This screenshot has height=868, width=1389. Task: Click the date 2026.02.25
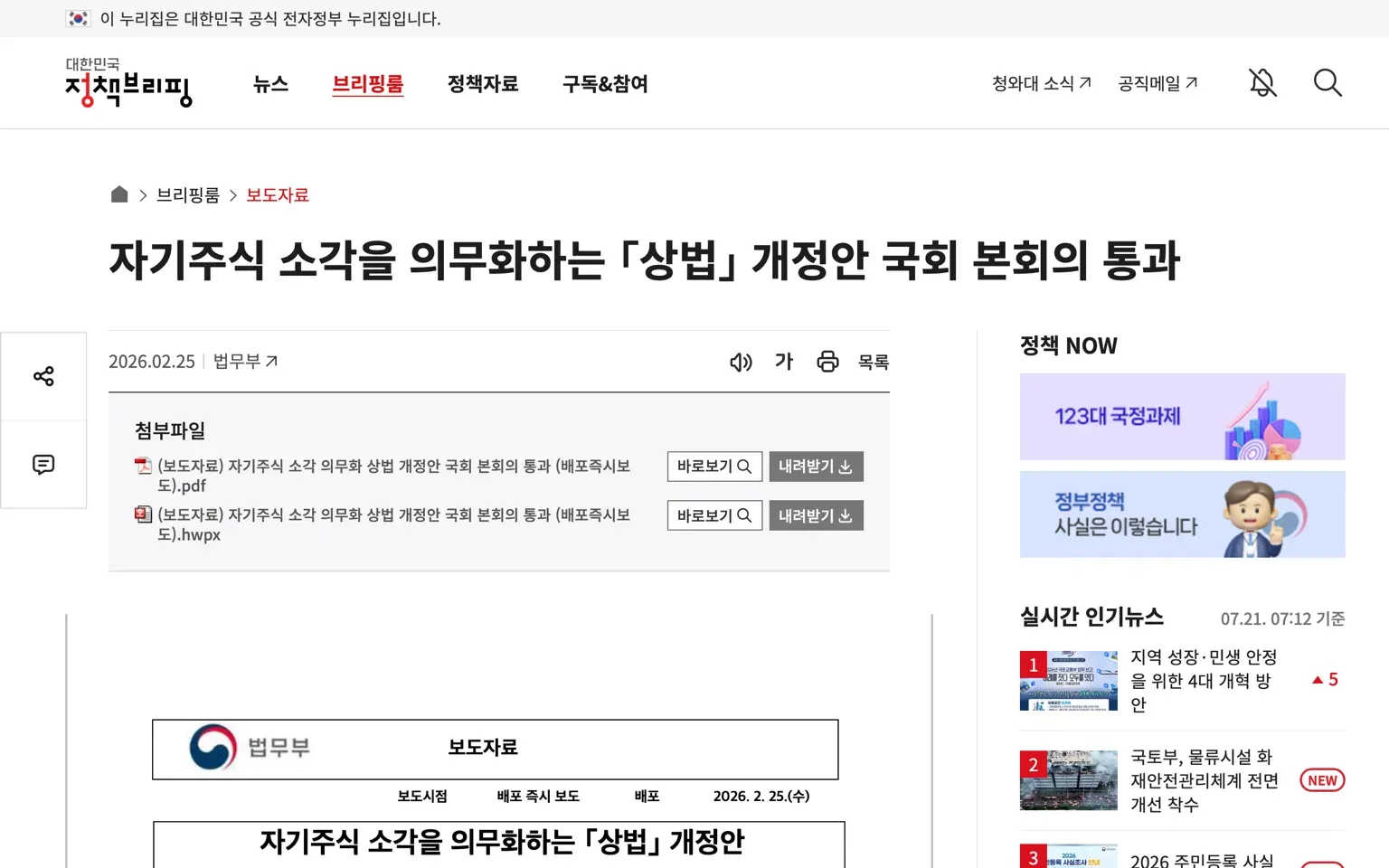pos(152,362)
